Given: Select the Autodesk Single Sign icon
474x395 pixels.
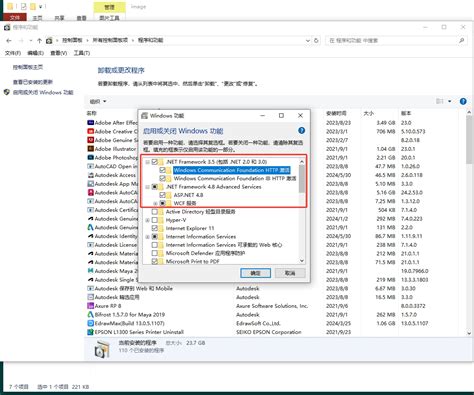Looking at the screenshot, I should [x=90, y=280].
